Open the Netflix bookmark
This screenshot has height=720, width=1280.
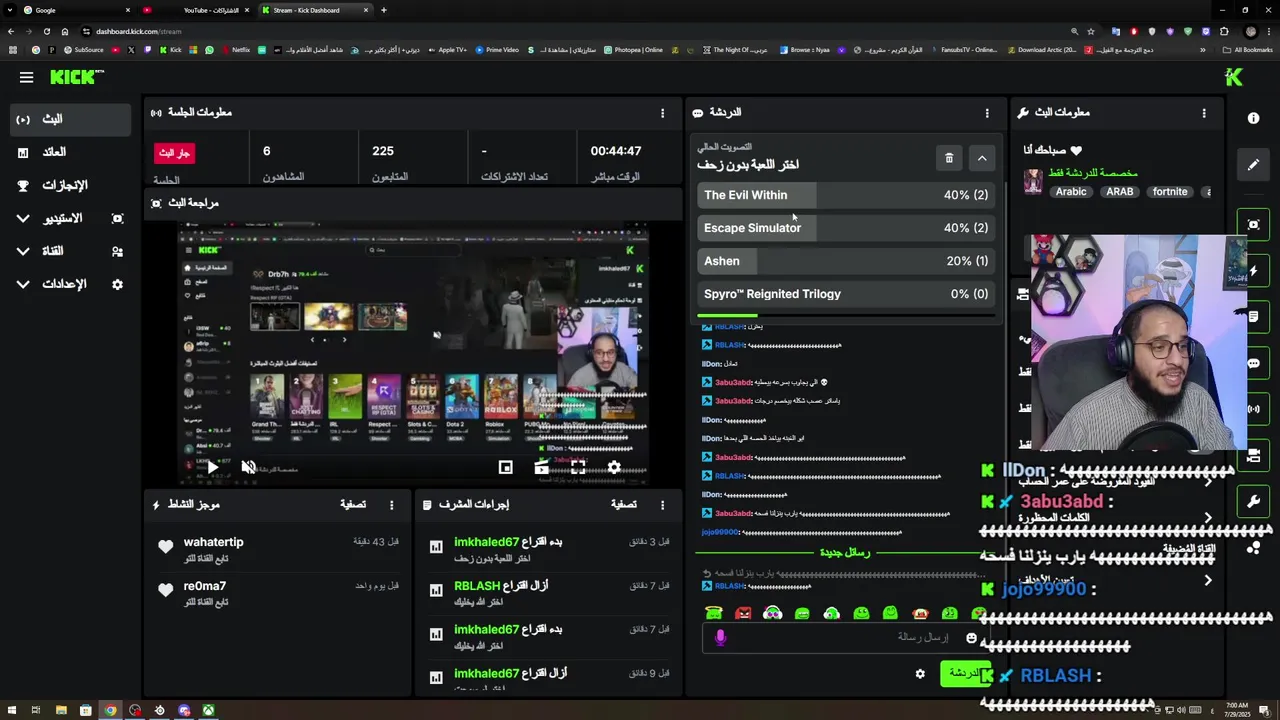(x=234, y=50)
